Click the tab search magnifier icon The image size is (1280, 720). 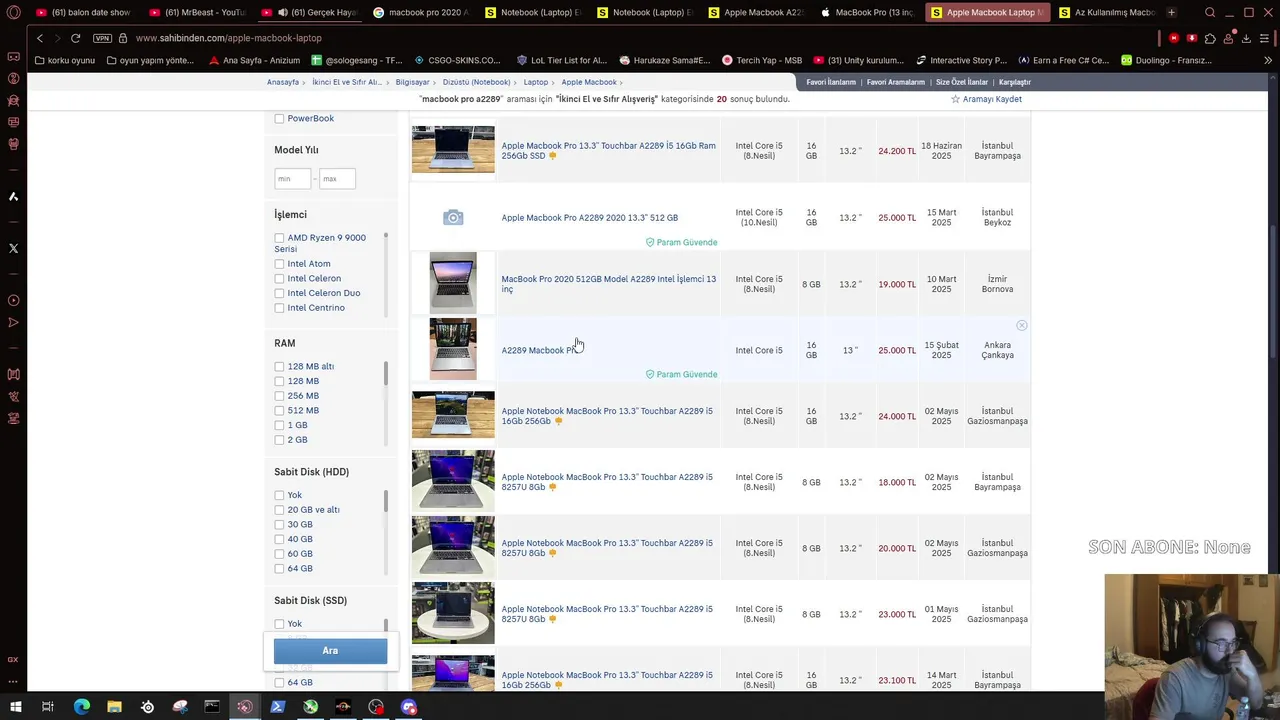pyautogui.click(x=1210, y=13)
